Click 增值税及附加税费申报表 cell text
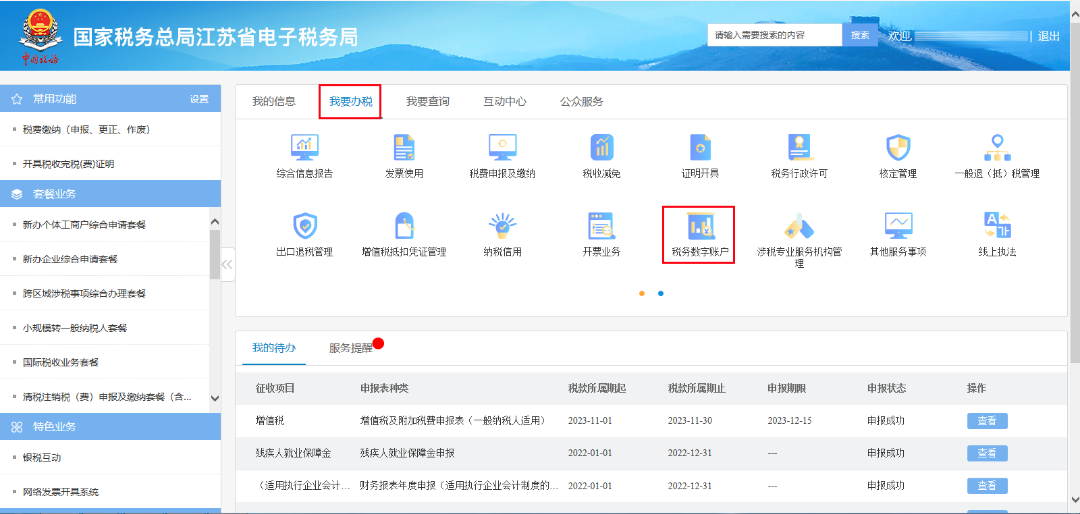Viewport: 1080px width, 514px height. (x=453, y=421)
